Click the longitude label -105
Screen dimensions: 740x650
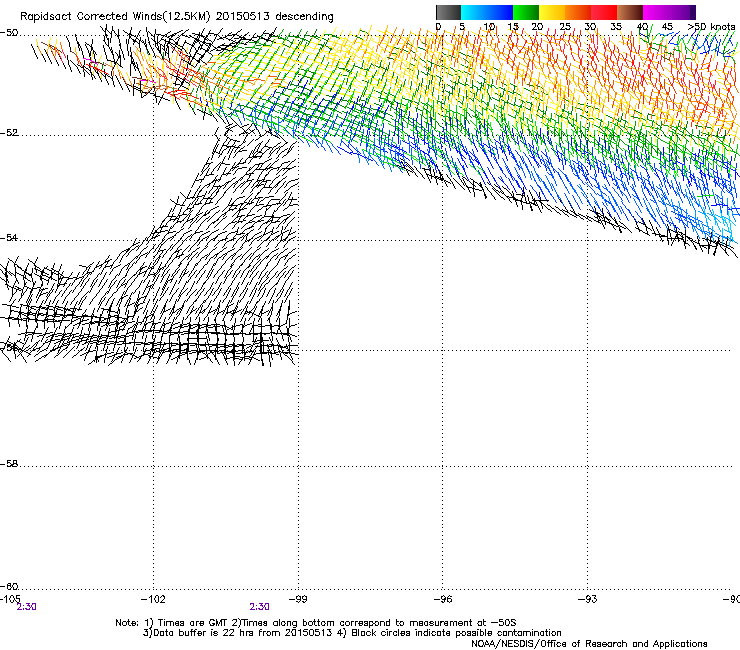click(x=10, y=599)
